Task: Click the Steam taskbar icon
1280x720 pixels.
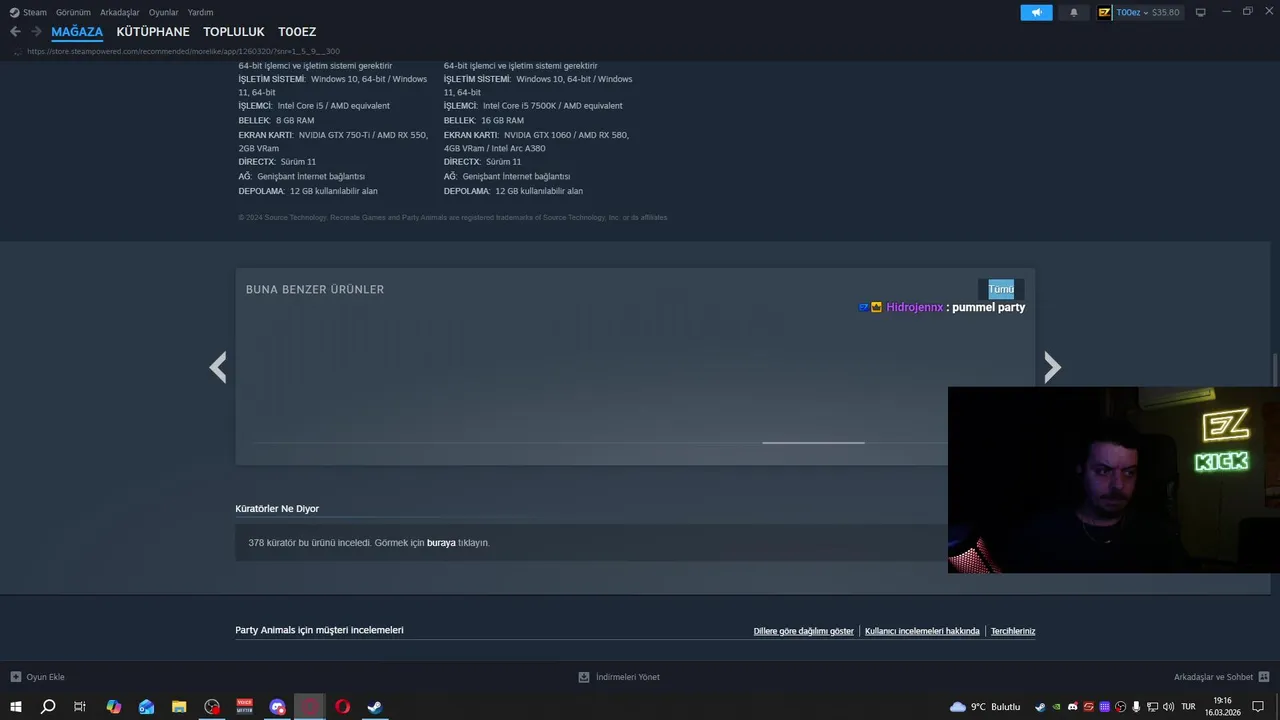Action: (375, 706)
